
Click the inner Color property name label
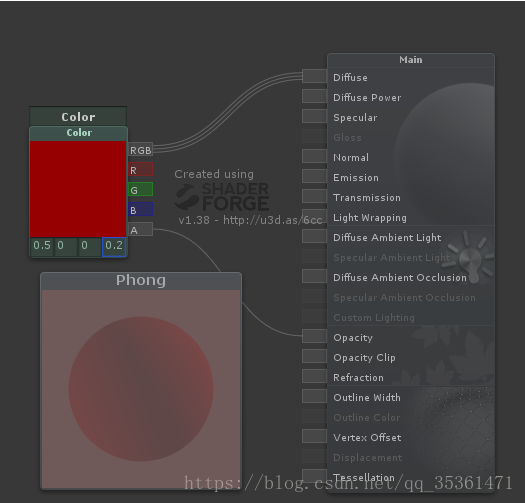pos(79,133)
